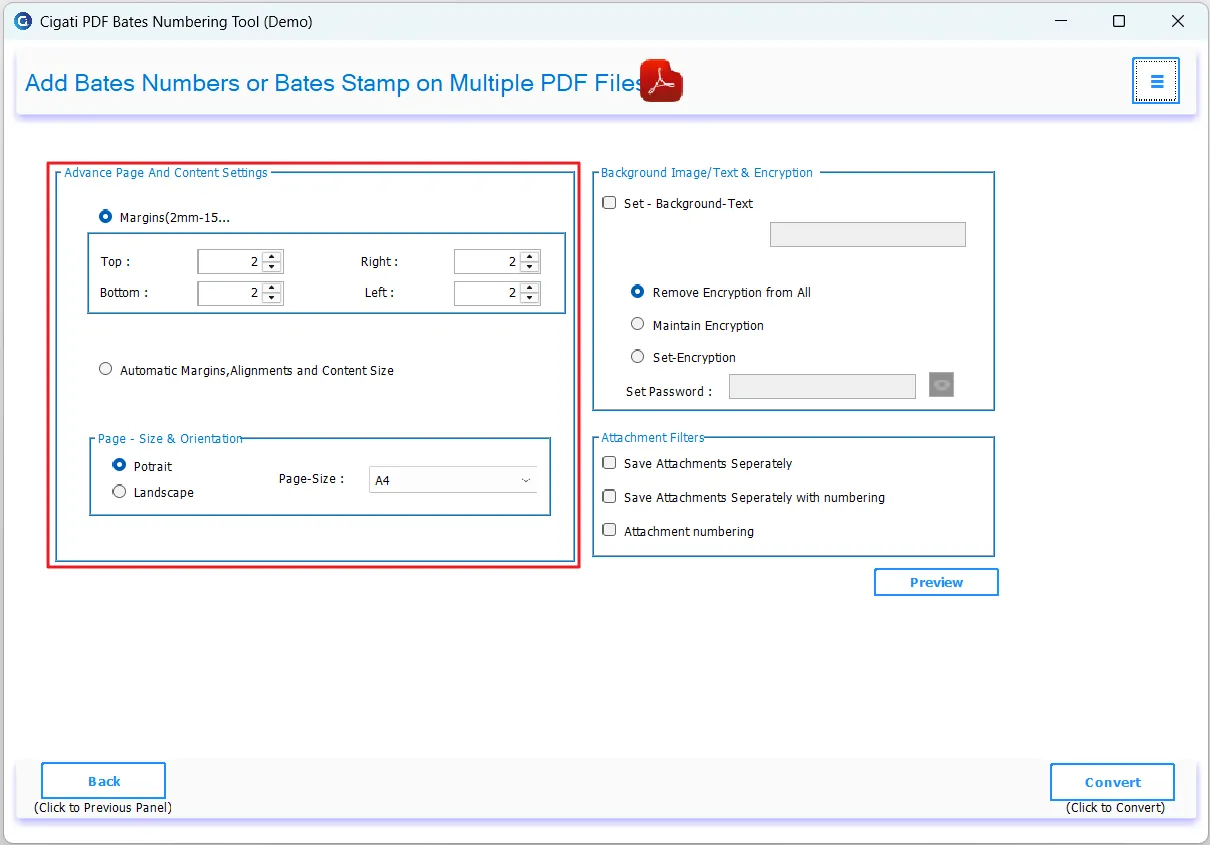Enable Automatic Margins, Alignments and Content Size
The image size is (1210, 845).
[105, 368]
